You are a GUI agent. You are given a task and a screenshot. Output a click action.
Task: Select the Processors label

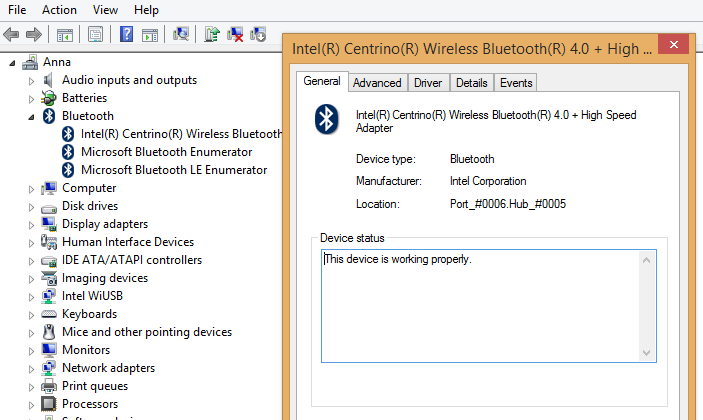(90, 404)
